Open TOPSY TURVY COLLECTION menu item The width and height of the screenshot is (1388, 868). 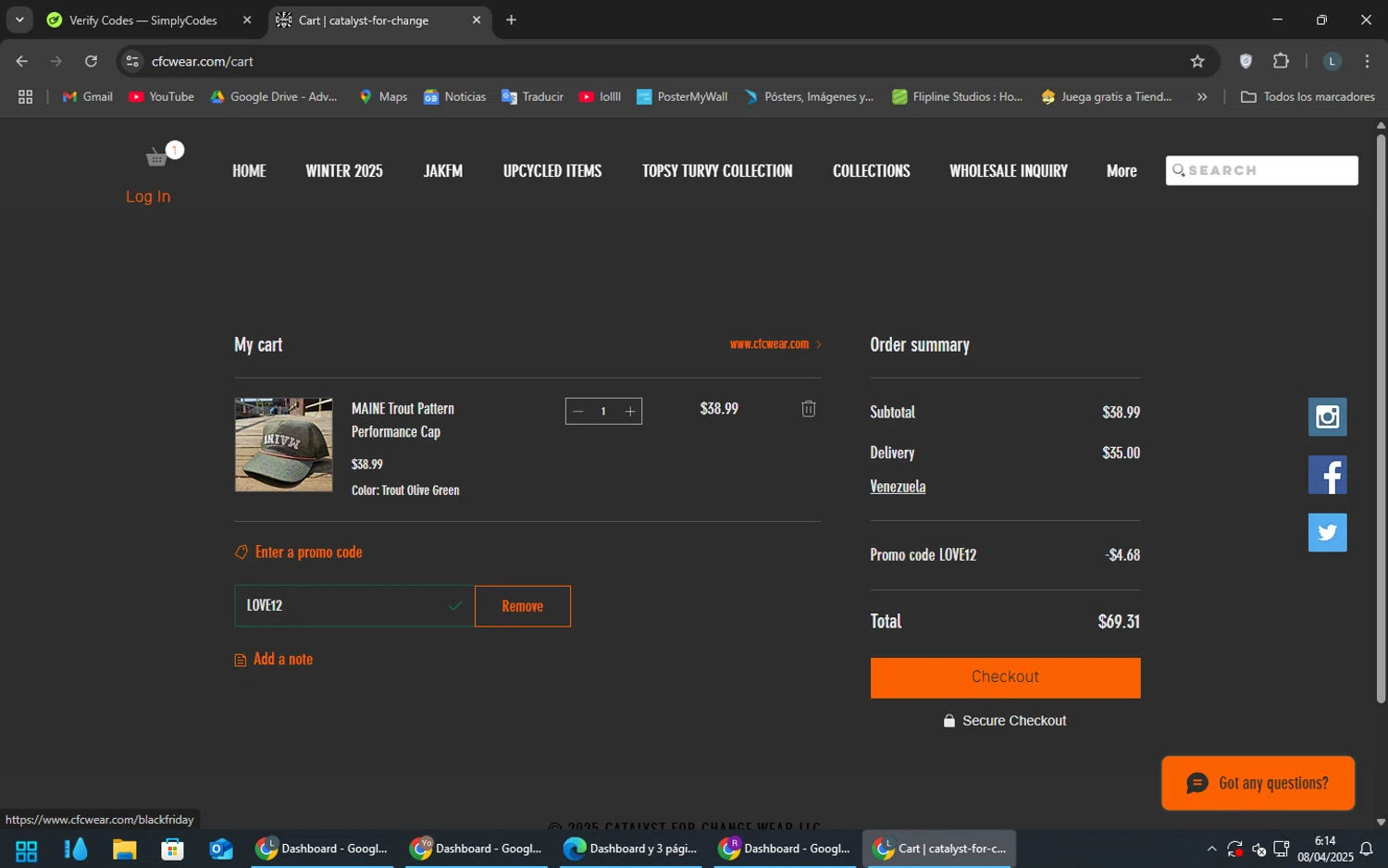point(717,171)
